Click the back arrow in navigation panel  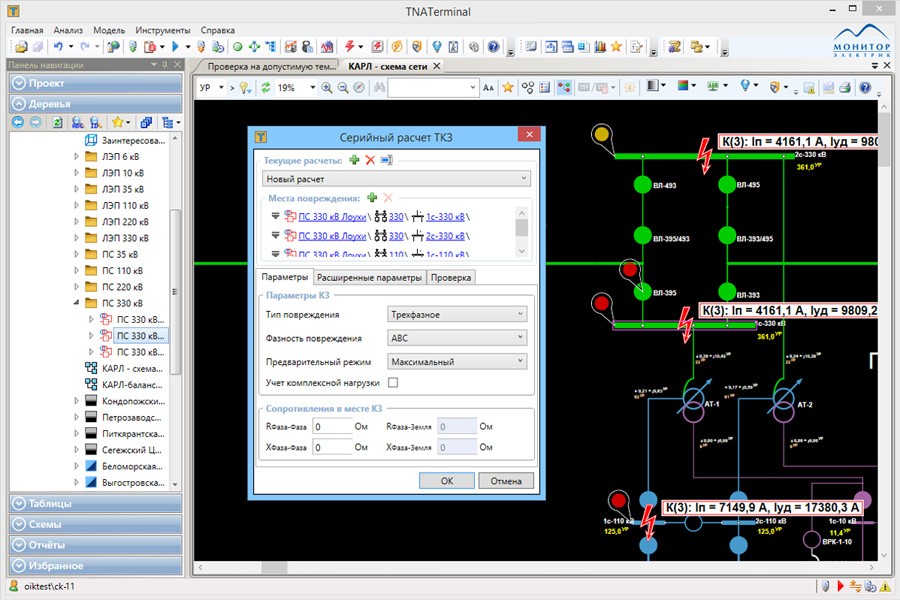point(18,122)
